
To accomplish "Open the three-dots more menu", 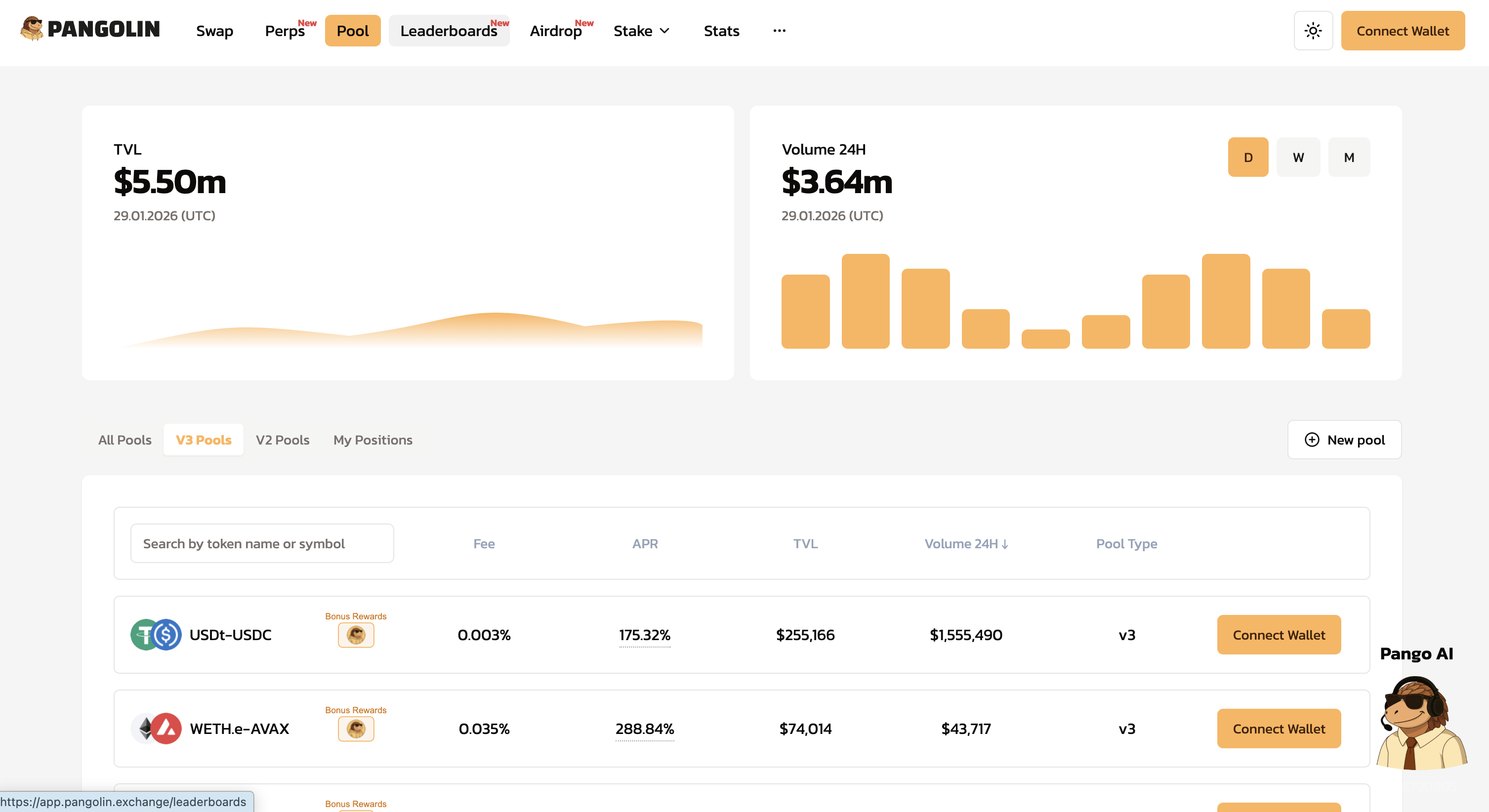I will (779, 31).
